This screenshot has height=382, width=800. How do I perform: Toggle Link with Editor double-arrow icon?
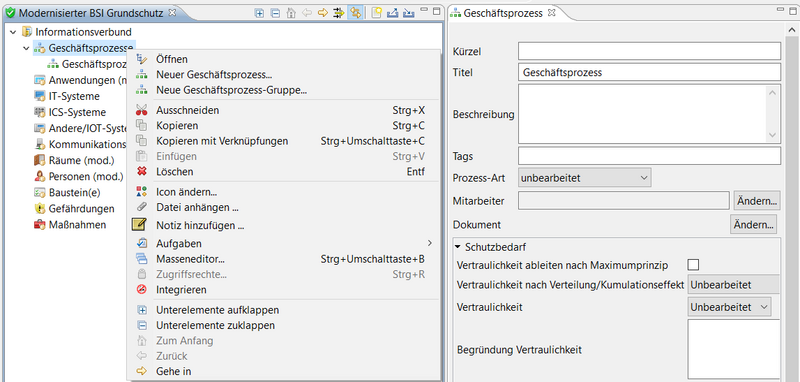pos(355,13)
